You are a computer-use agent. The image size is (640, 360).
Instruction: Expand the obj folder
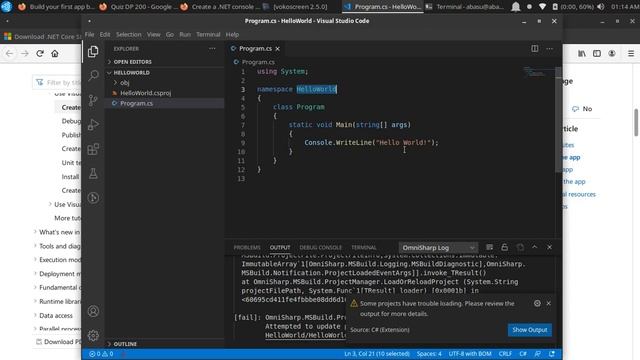click(124, 82)
